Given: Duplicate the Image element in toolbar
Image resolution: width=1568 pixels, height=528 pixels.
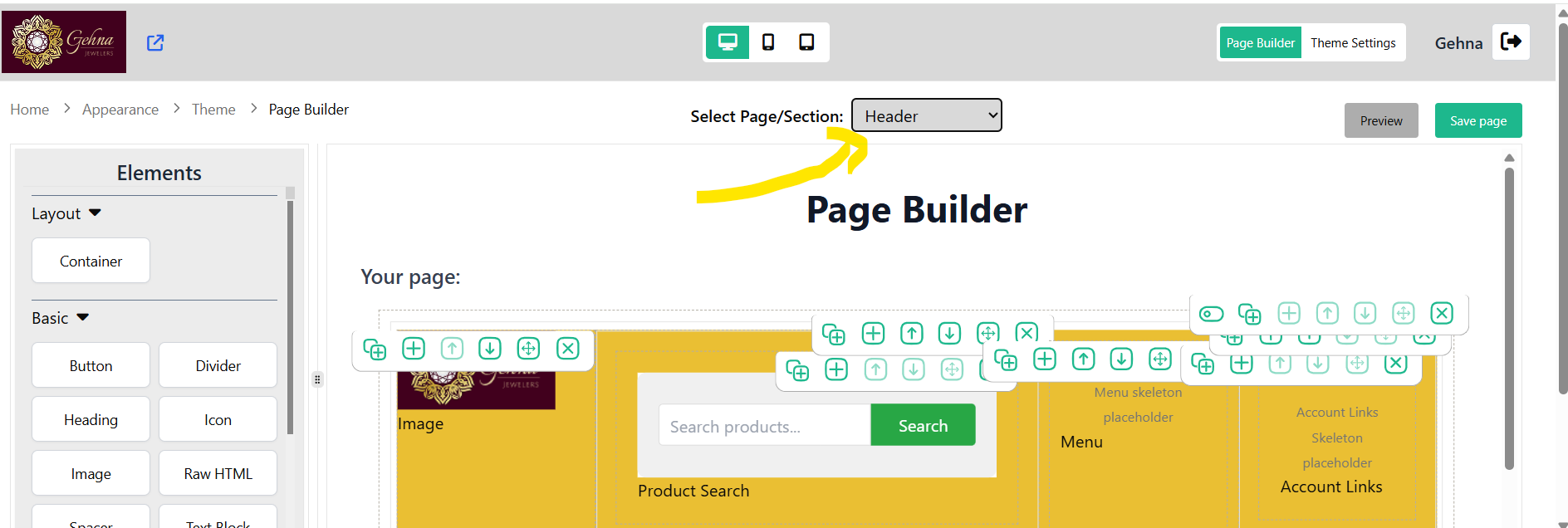Looking at the screenshot, I should 375,349.
